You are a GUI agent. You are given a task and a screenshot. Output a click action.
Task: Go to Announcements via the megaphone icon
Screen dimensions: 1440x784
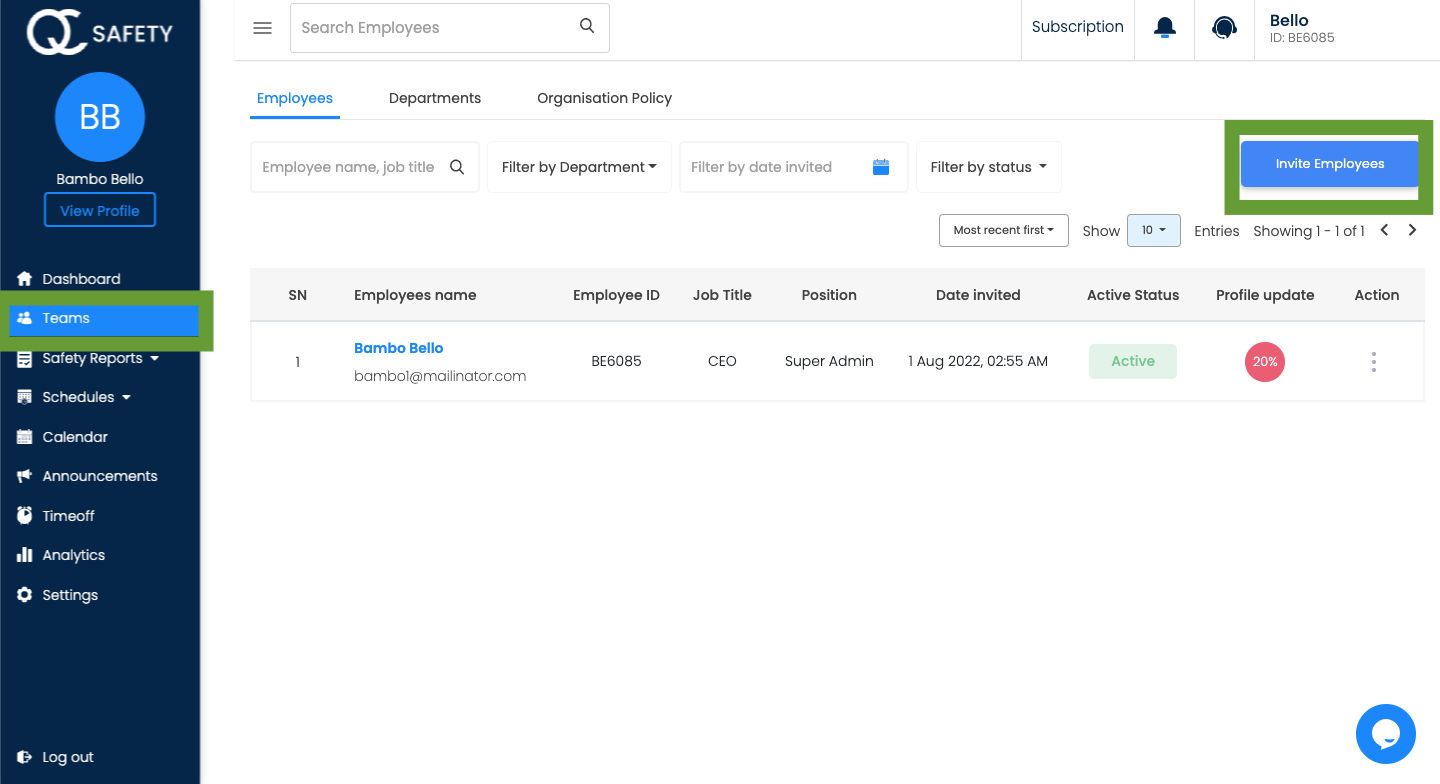(x=99, y=476)
